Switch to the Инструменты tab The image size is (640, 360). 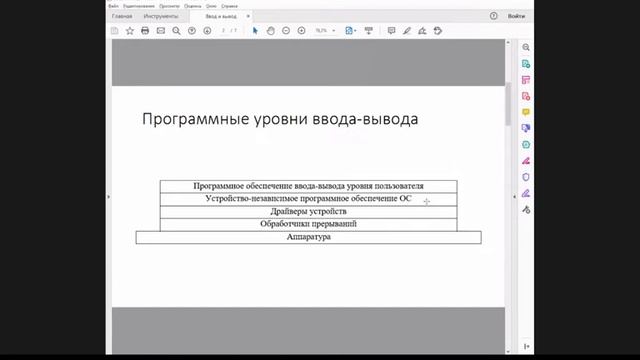pos(161,16)
